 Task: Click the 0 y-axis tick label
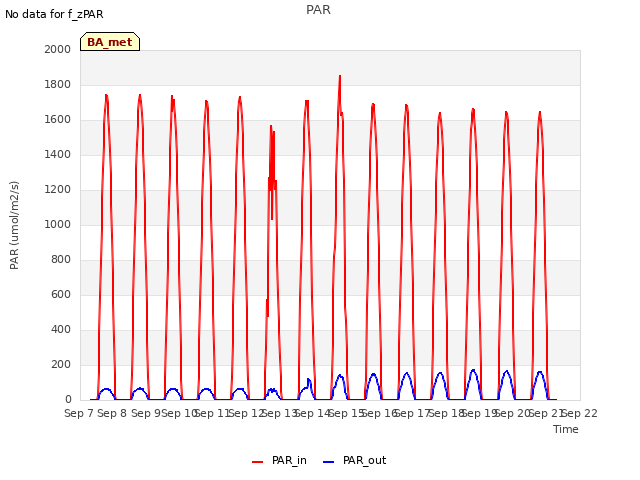[x=68, y=400]
